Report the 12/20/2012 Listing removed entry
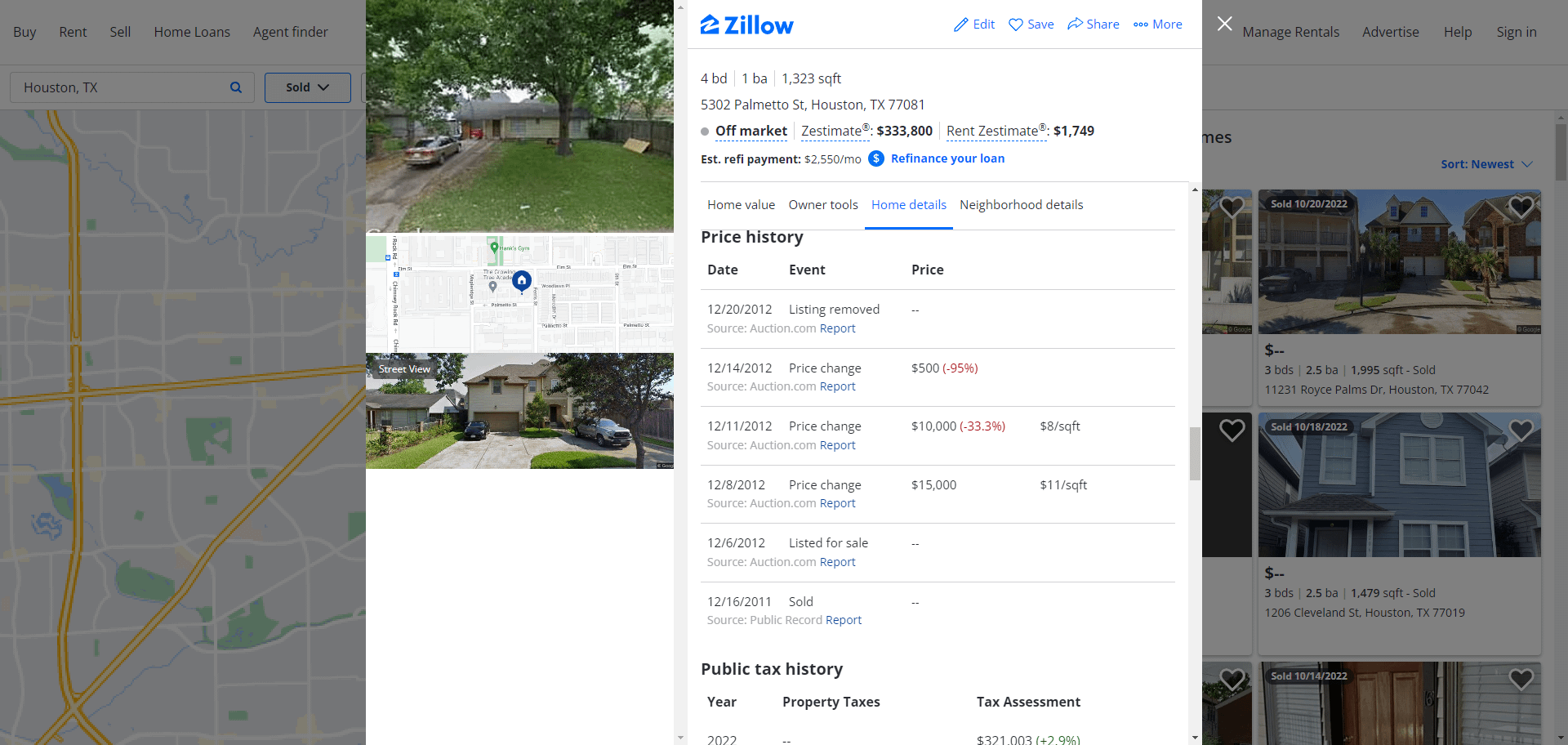 point(837,328)
